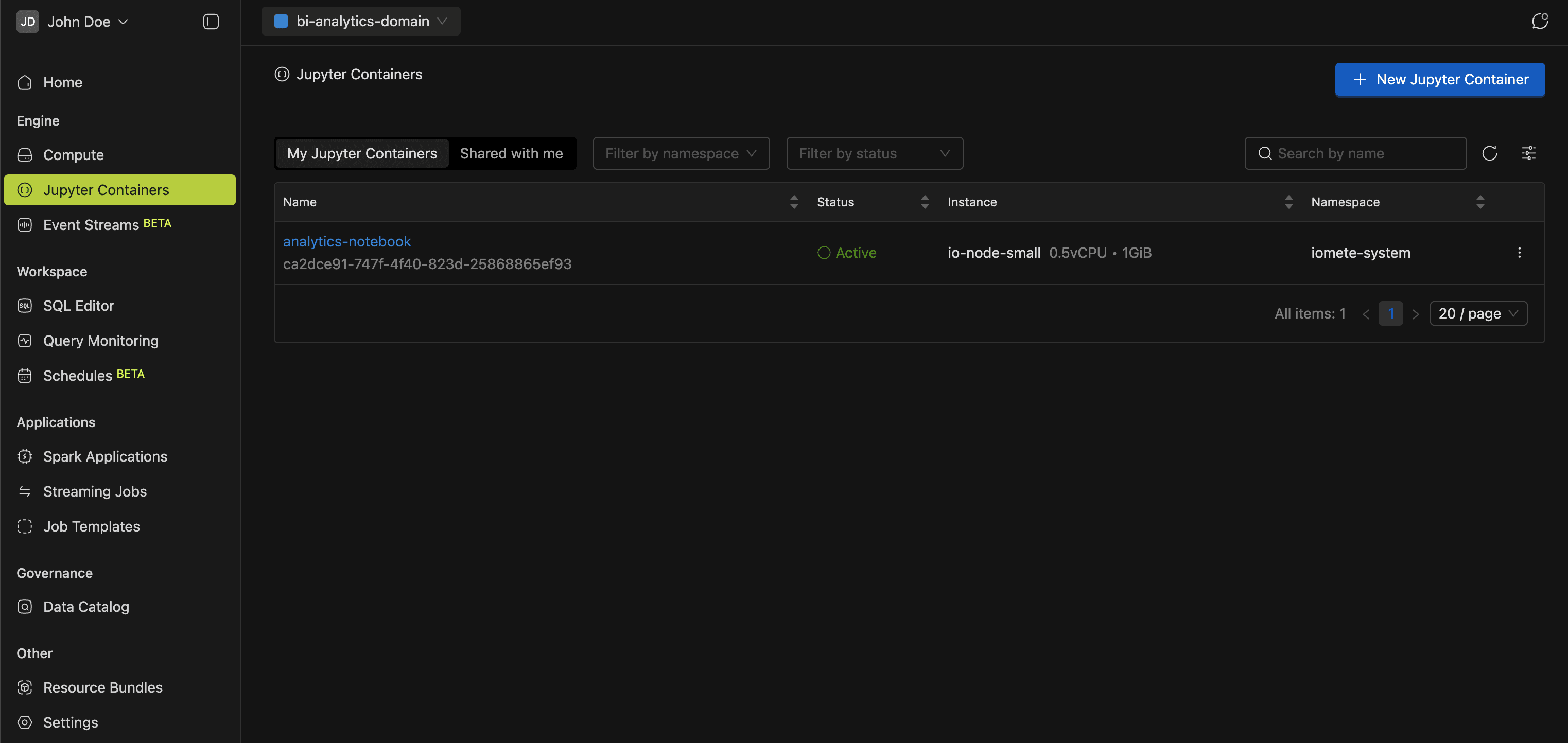Expand the Filter by namespace dropdown
1568x743 pixels.
[681, 153]
